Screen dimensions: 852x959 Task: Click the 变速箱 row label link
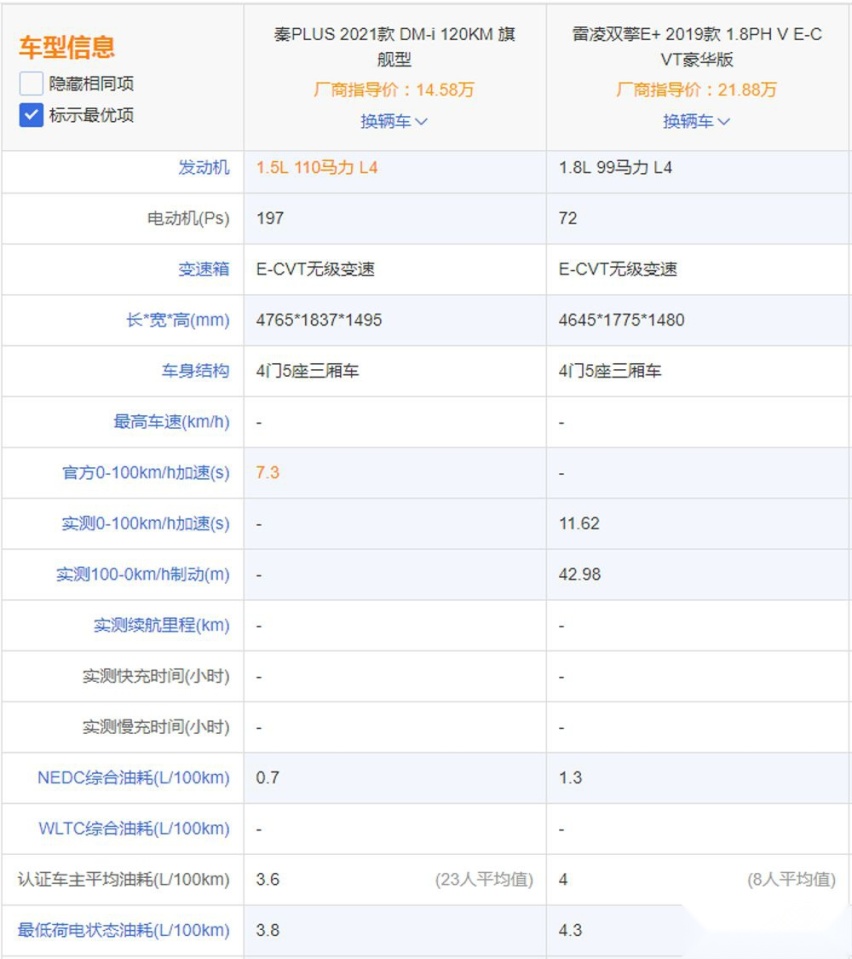pyautogui.click(x=204, y=269)
